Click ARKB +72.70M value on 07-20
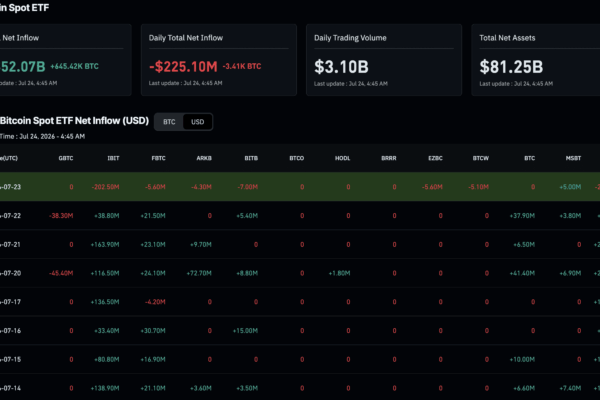 (x=199, y=273)
